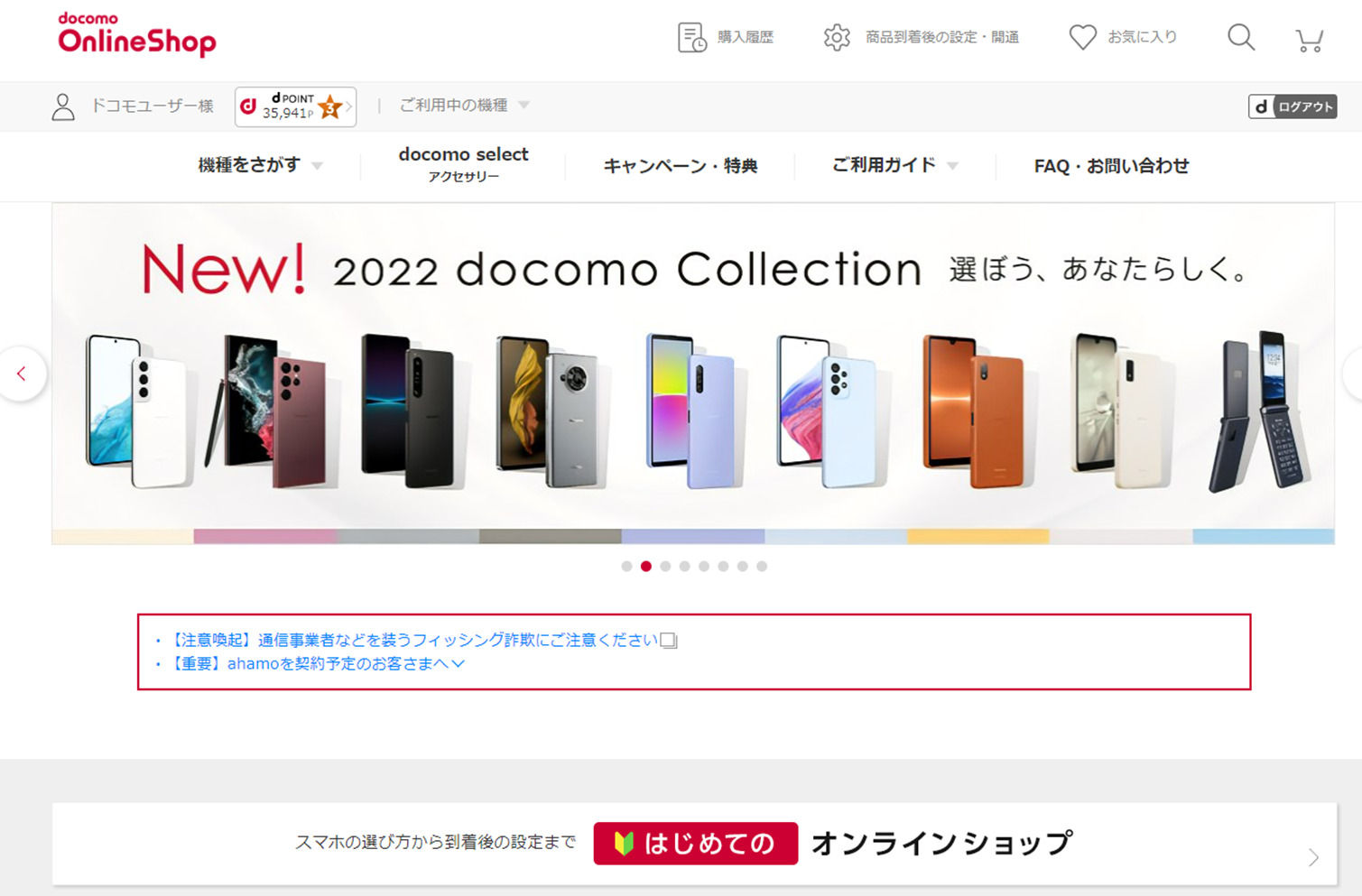
Task: Show previous banner with left arrow
Action: (x=22, y=374)
